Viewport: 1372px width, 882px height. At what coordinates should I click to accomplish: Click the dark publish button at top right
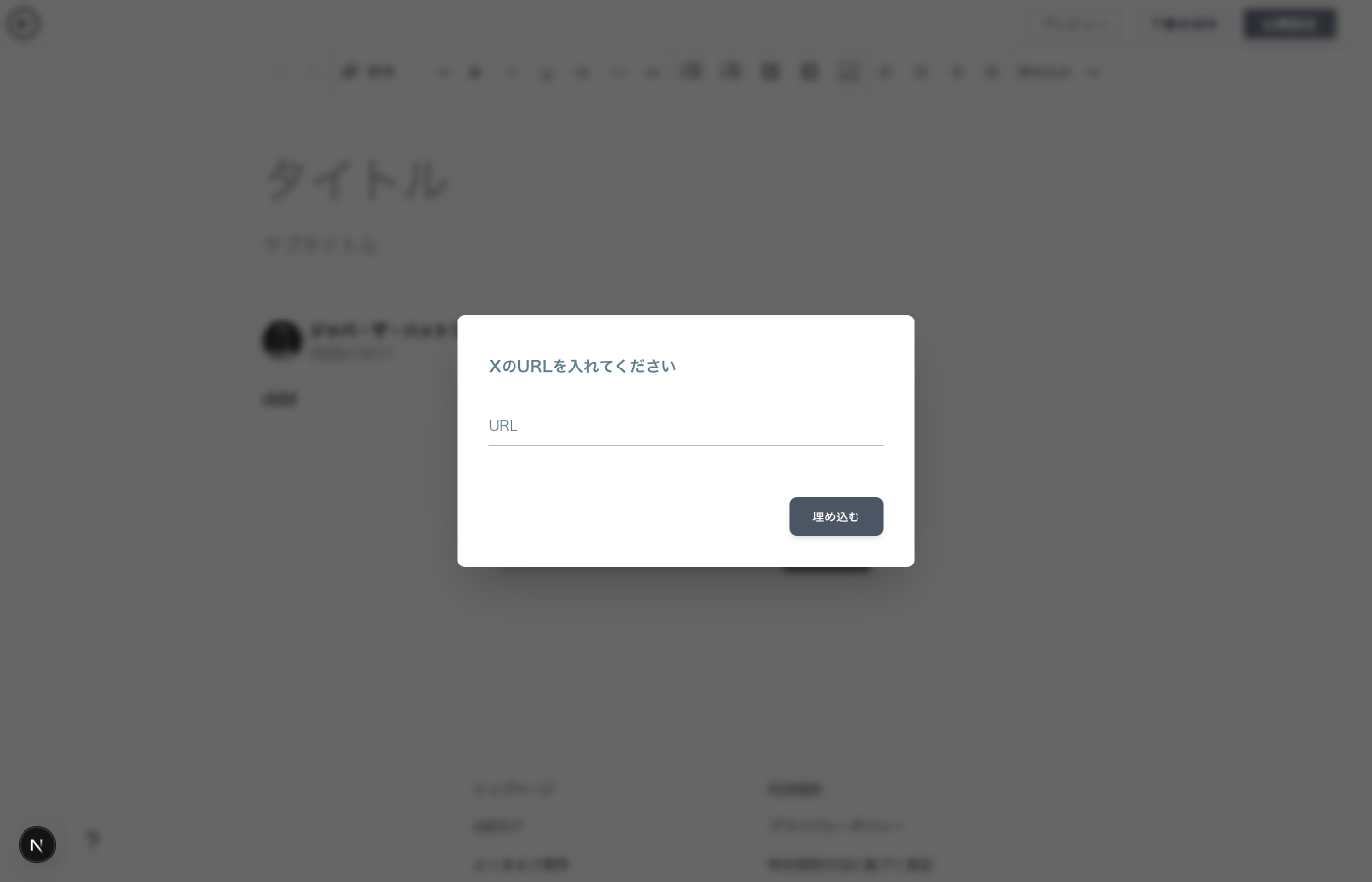1289,24
